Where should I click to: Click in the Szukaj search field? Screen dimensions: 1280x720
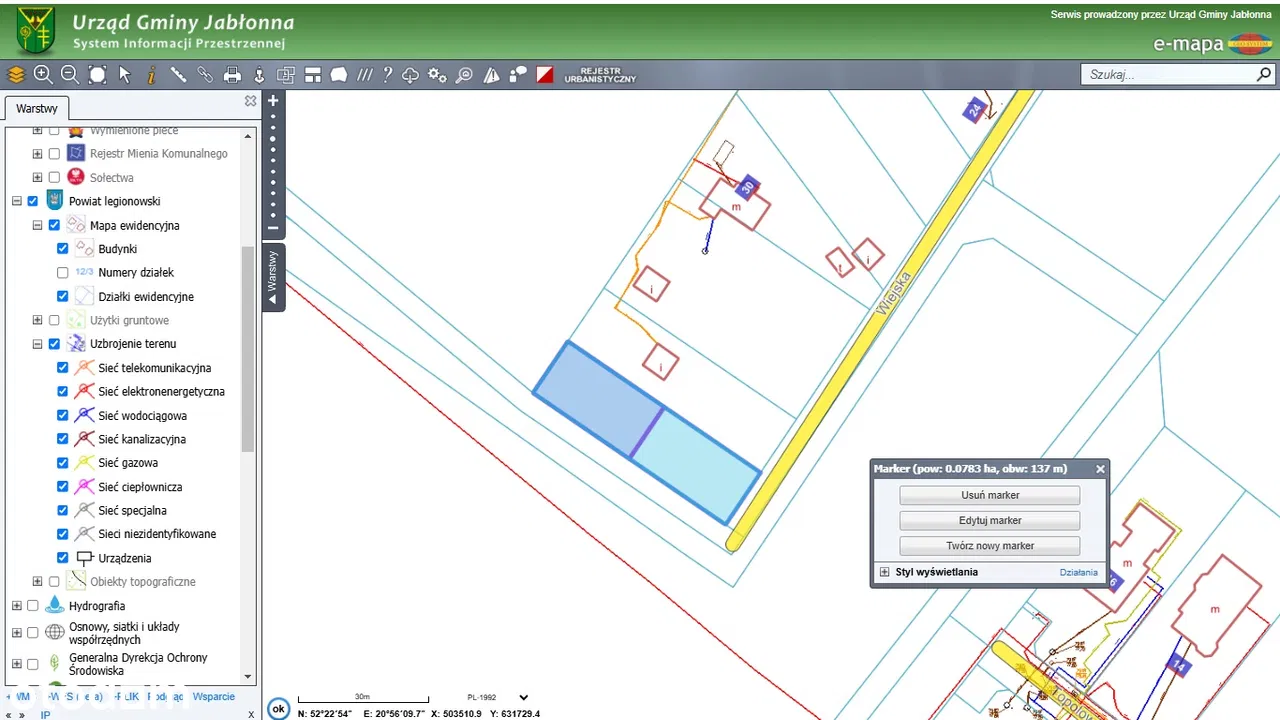(x=1168, y=75)
